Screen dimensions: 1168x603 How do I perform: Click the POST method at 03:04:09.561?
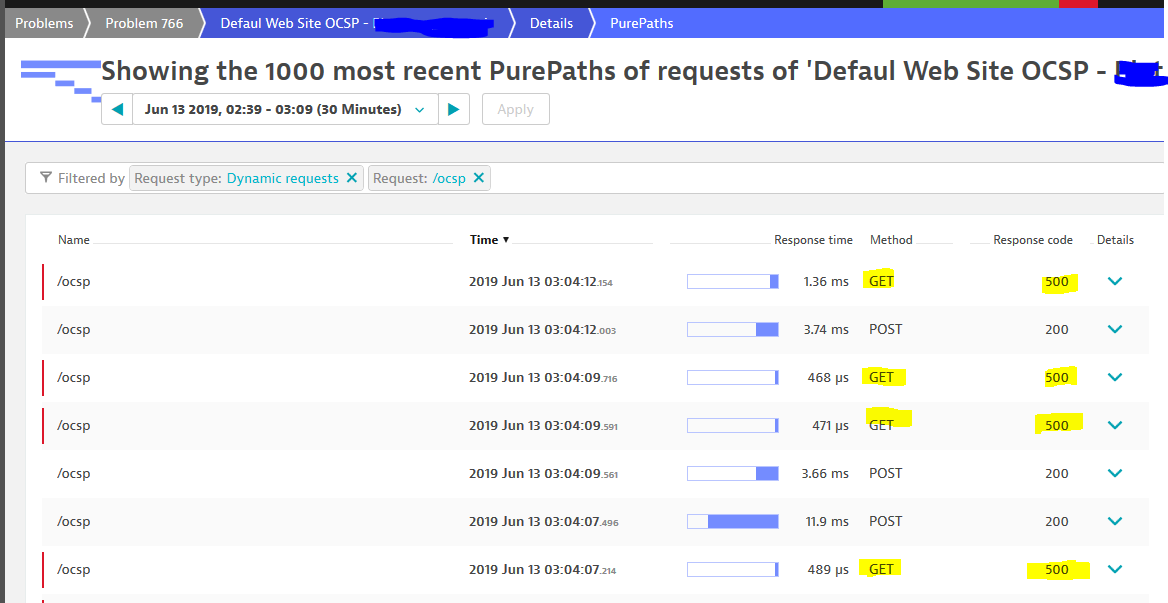886,473
